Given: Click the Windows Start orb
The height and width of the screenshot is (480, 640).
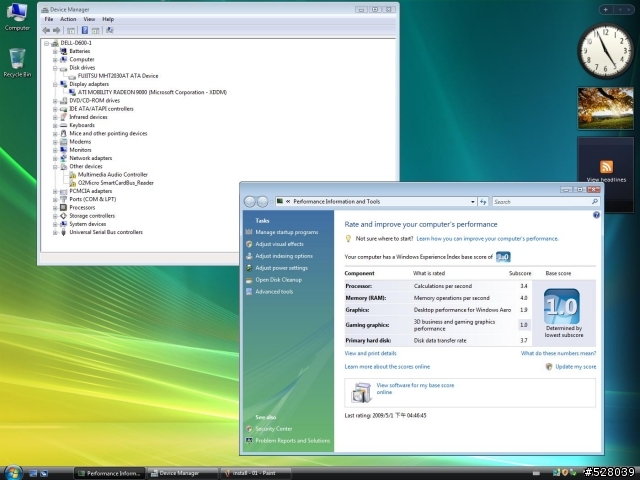Looking at the screenshot, I should pyautogui.click(x=13, y=472).
